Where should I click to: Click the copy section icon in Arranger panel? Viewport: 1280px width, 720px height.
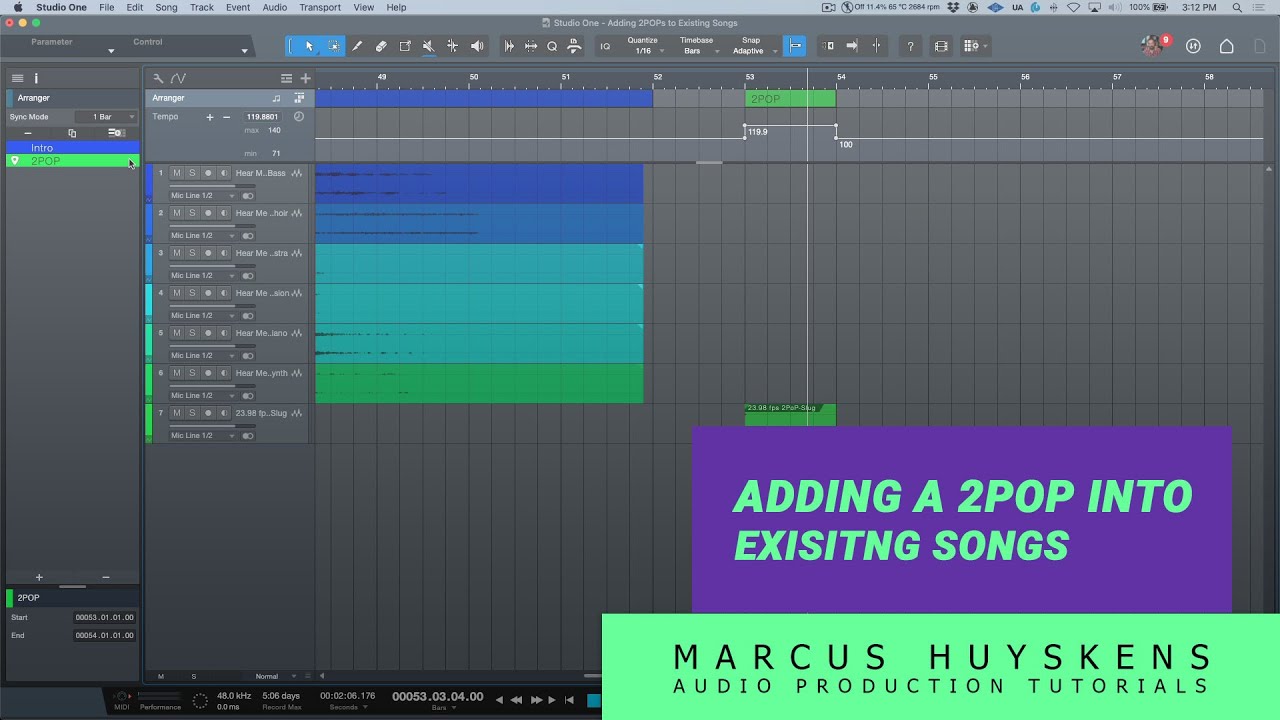click(x=72, y=133)
